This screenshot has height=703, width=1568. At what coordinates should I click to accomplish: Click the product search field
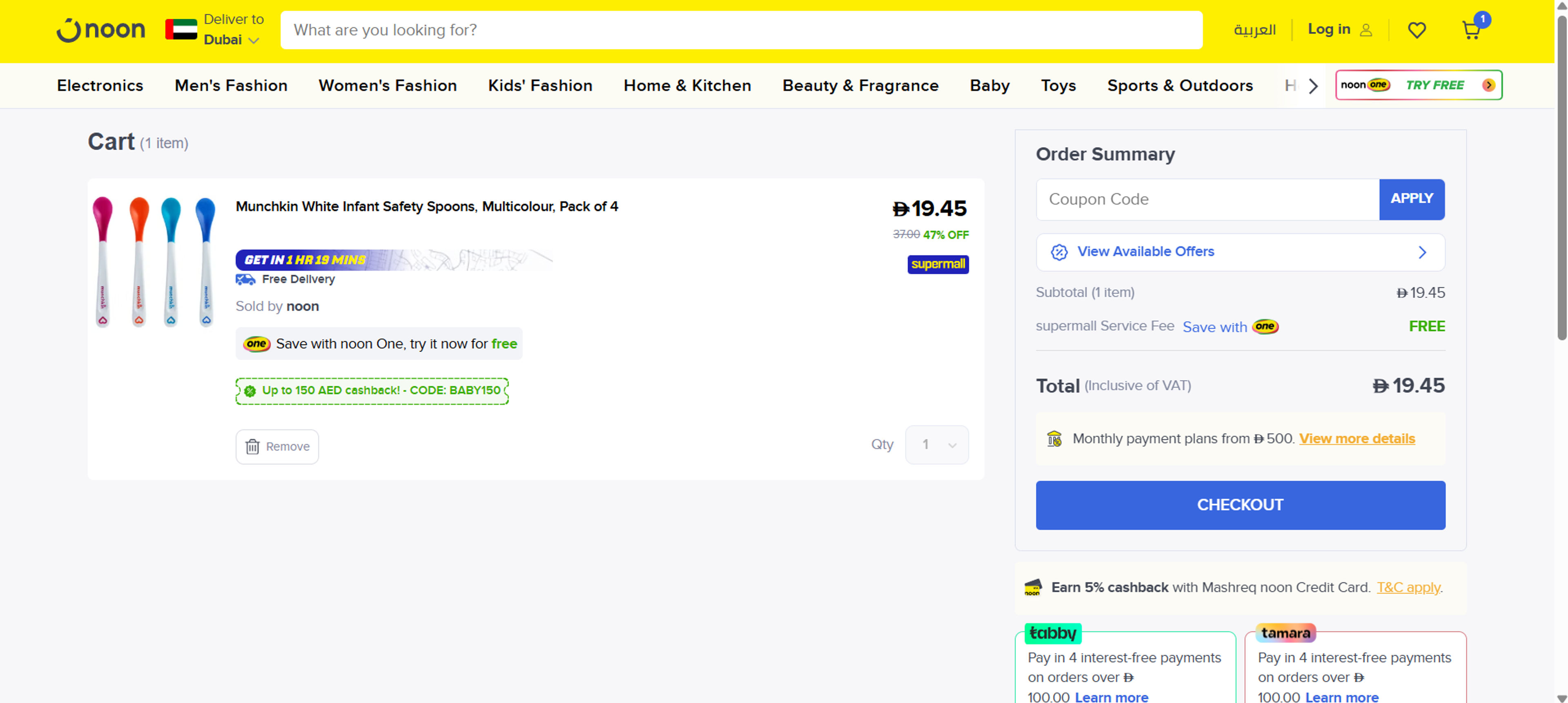(x=741, y=30)
